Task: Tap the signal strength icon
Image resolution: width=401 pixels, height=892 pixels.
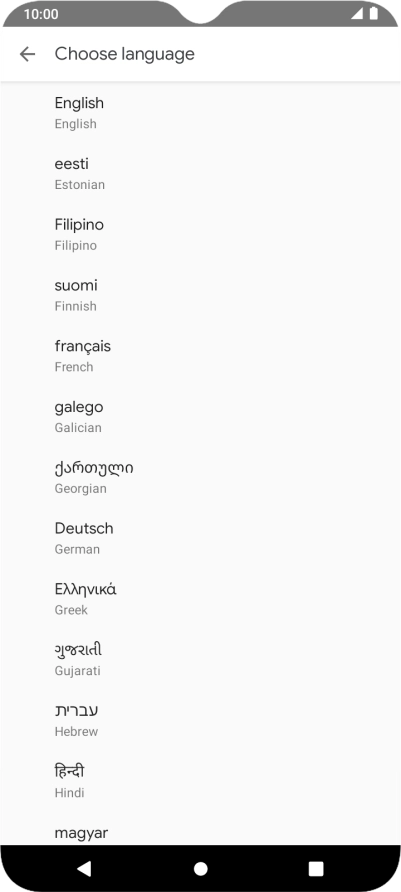Action: pyautogui.click(x=357, y=13)
